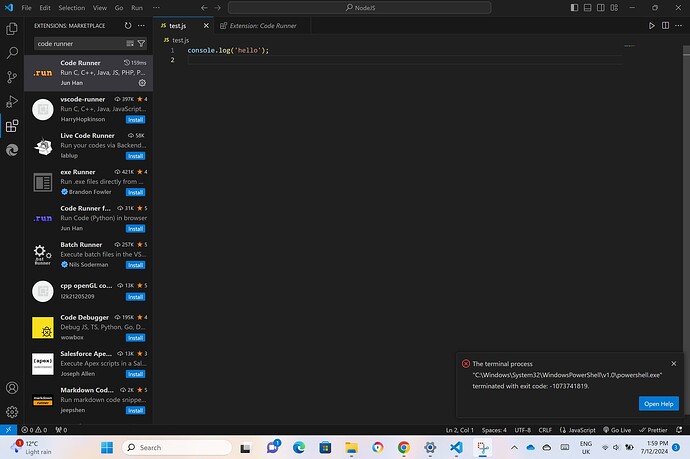This screenshot has height=459, width=690.
Task: Open the Accounts menu icon
Action: click(x=12, y=388)
